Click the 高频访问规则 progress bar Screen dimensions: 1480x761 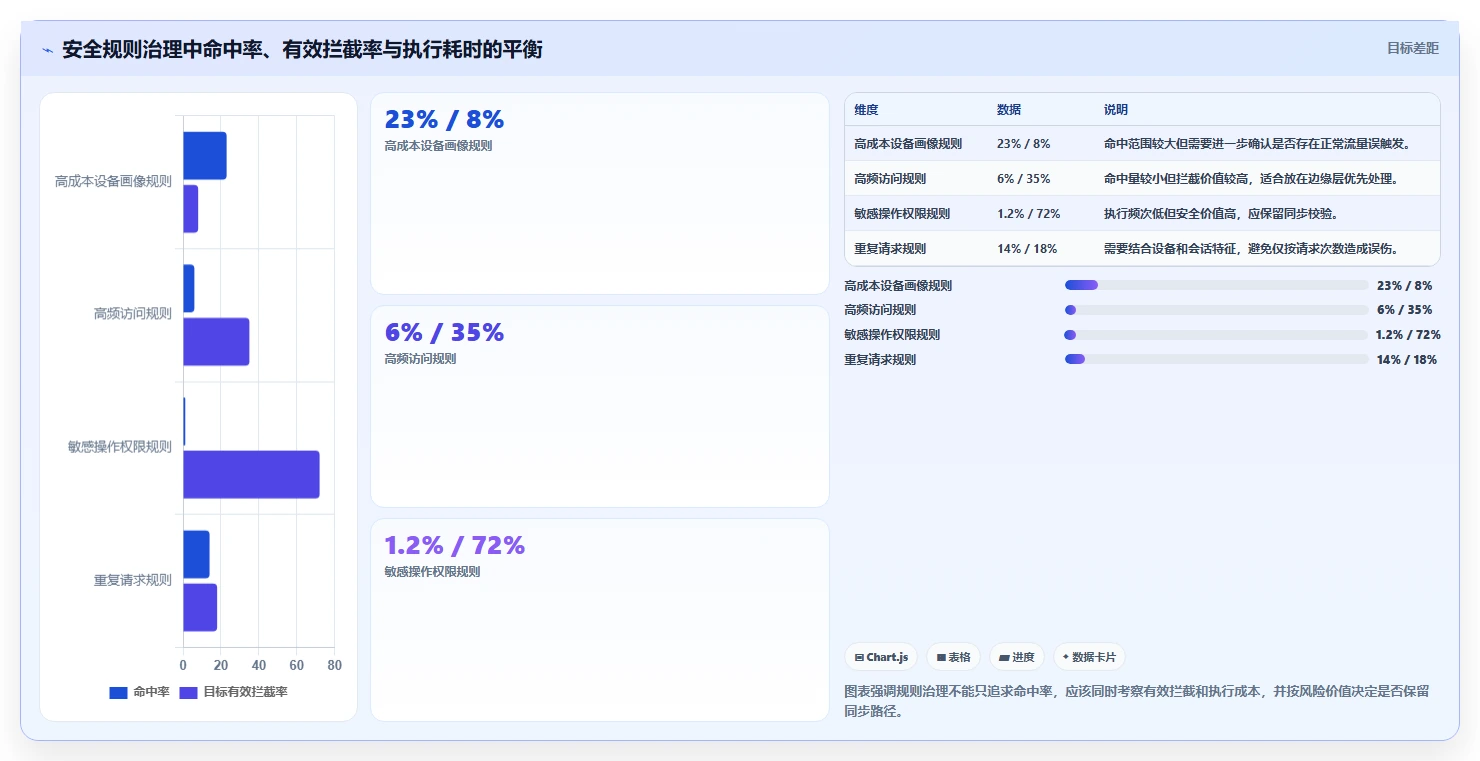(x=1216, y=310)
